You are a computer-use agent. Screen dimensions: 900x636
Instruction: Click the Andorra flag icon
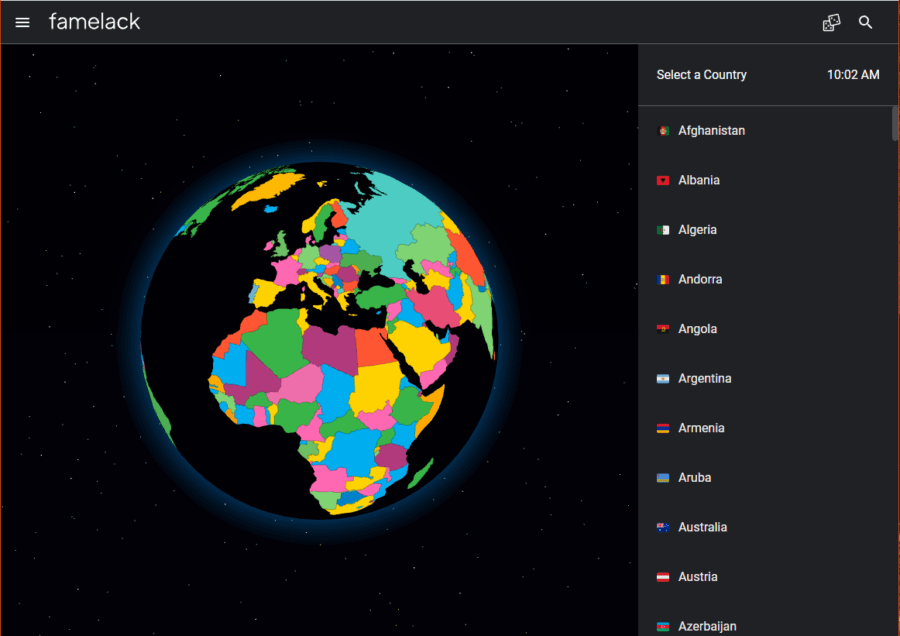pos(662,280)
